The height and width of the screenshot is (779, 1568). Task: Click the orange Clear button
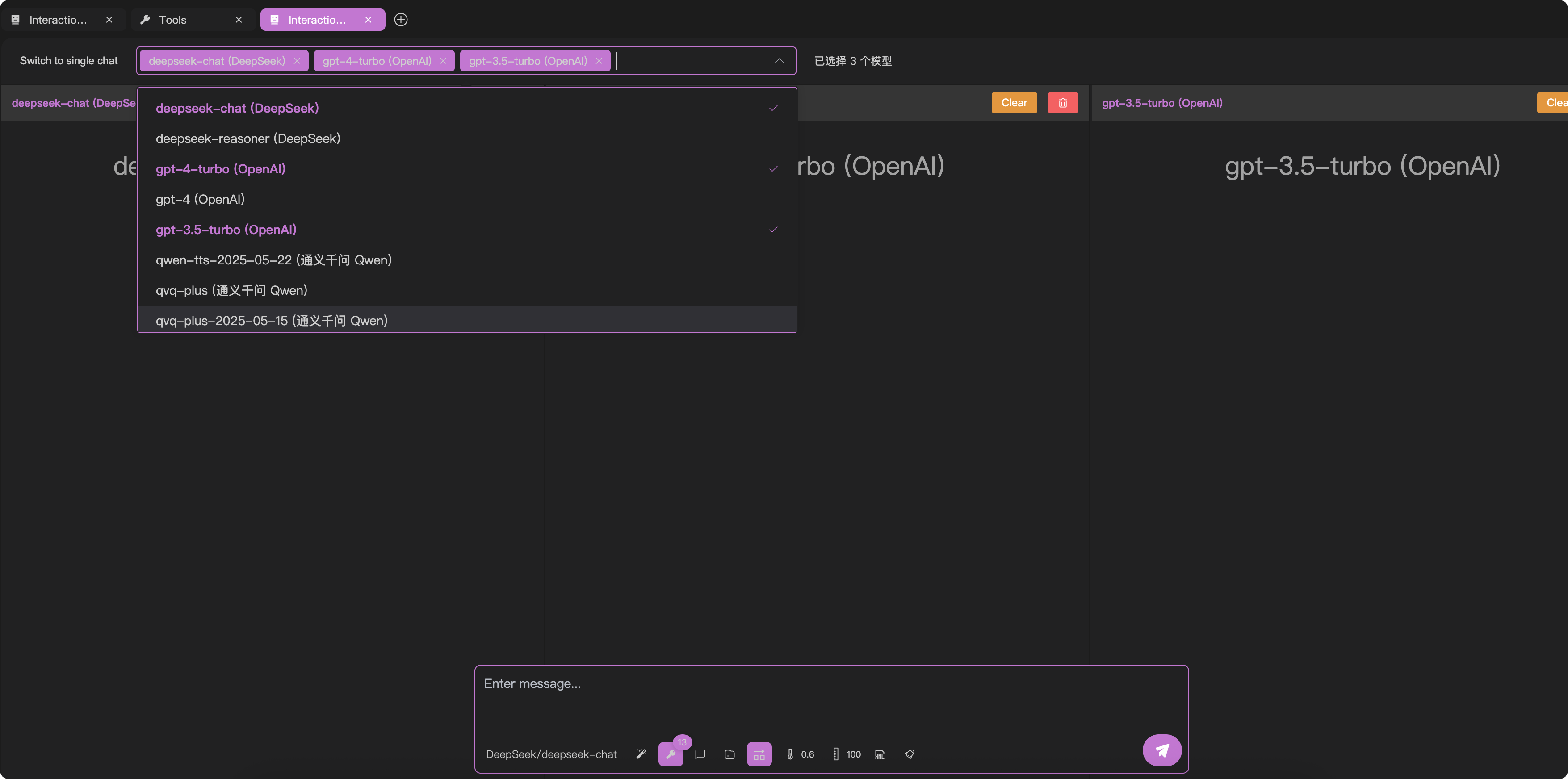tap(1014, 103)
